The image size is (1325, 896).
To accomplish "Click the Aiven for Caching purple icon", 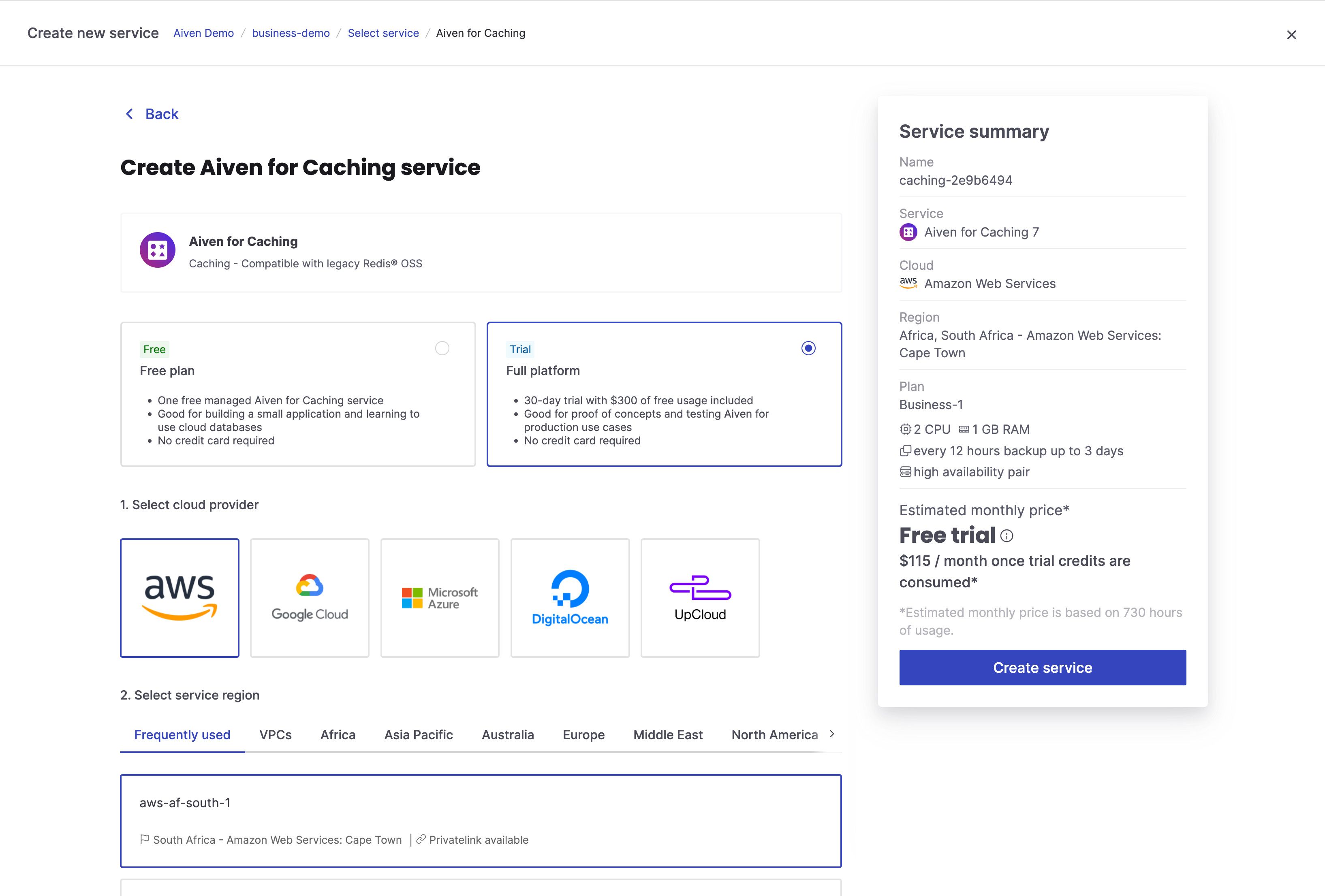I will click(x=157, y=250).
